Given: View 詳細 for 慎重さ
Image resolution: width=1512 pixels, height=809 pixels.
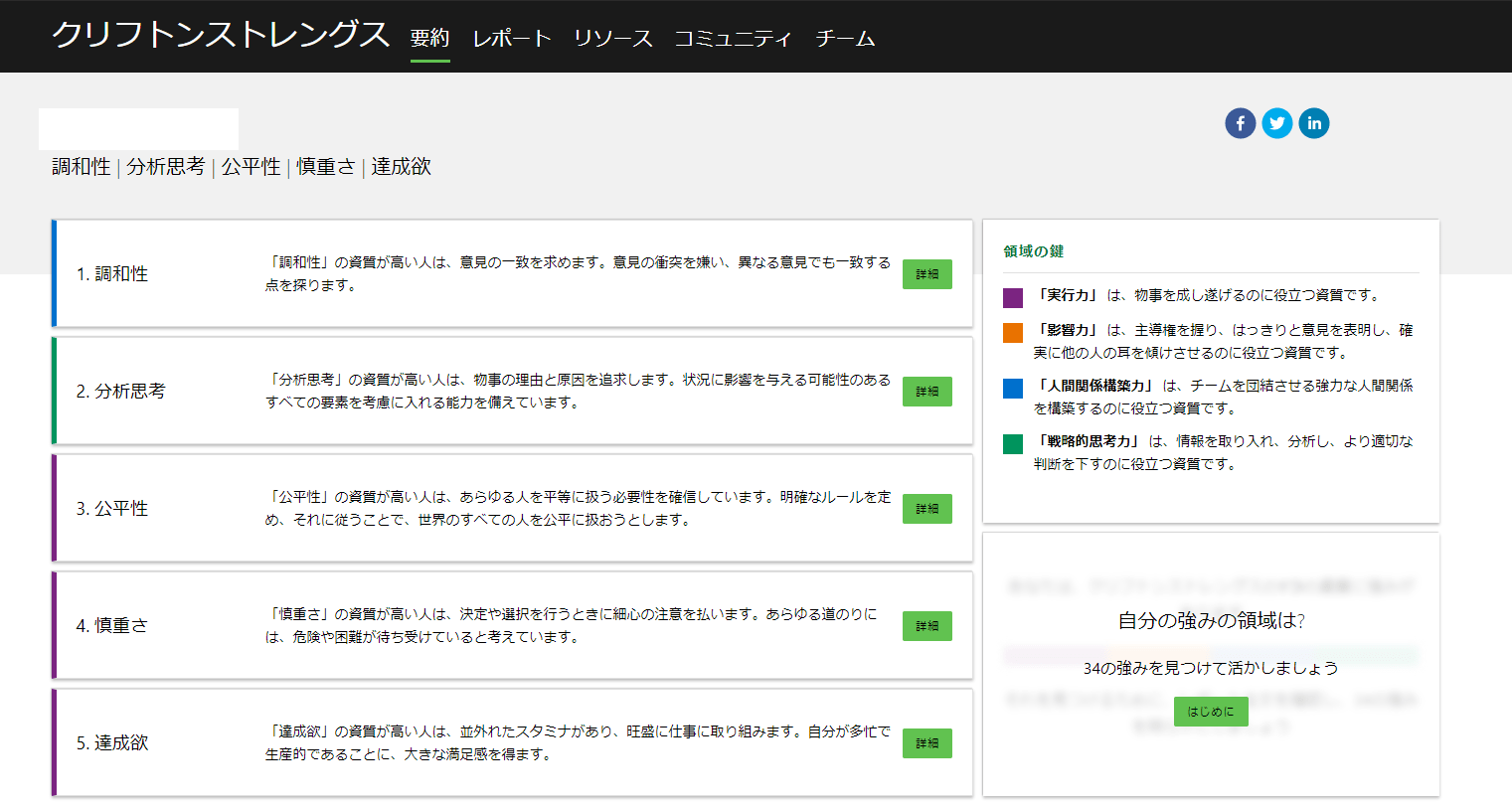Looking at the screenshot, I should pyautogui.click(x=927, y=626).
